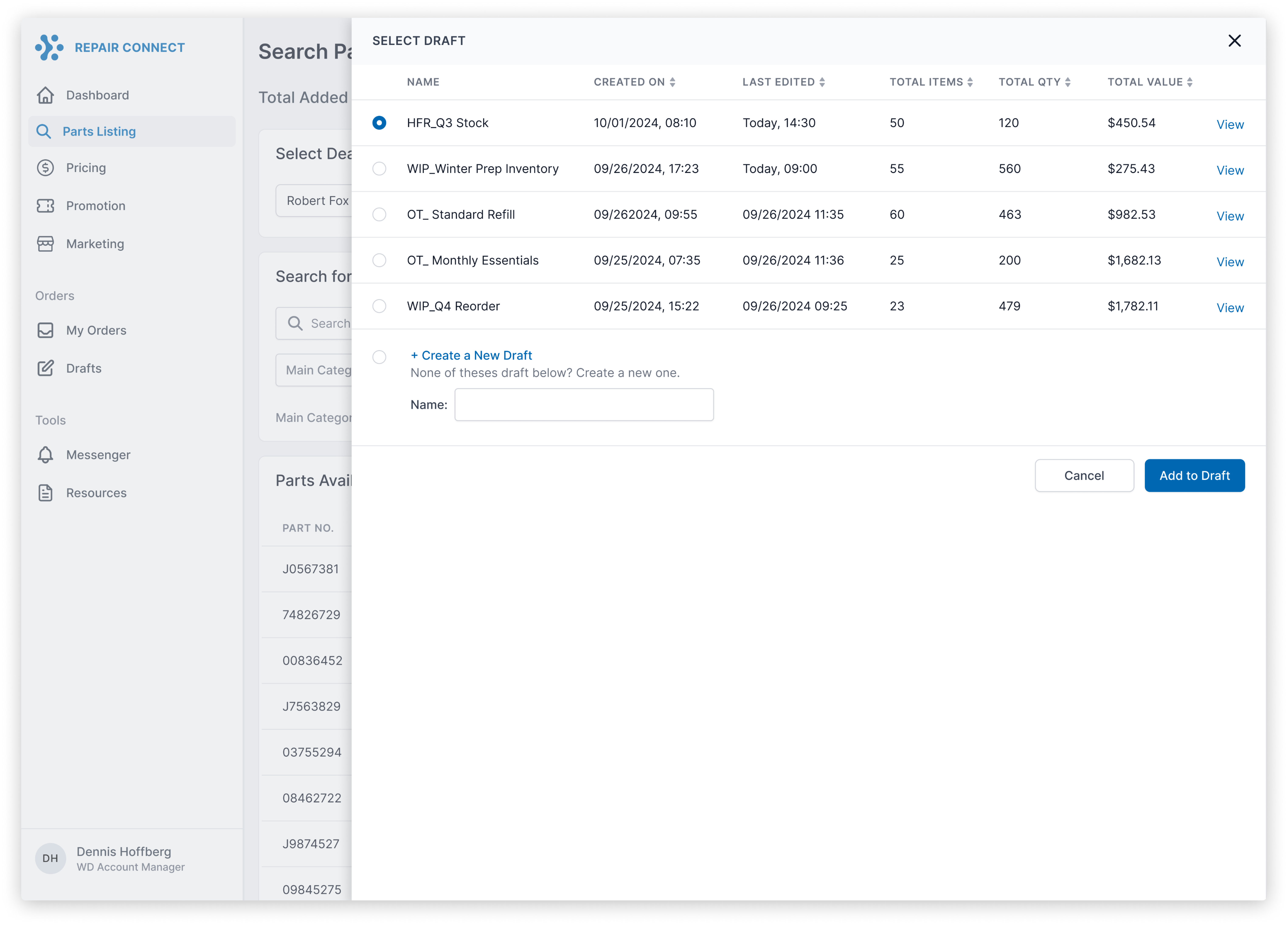Click the Pricing dollar icon
The image size is (1288, 925).
coord(45,168)
